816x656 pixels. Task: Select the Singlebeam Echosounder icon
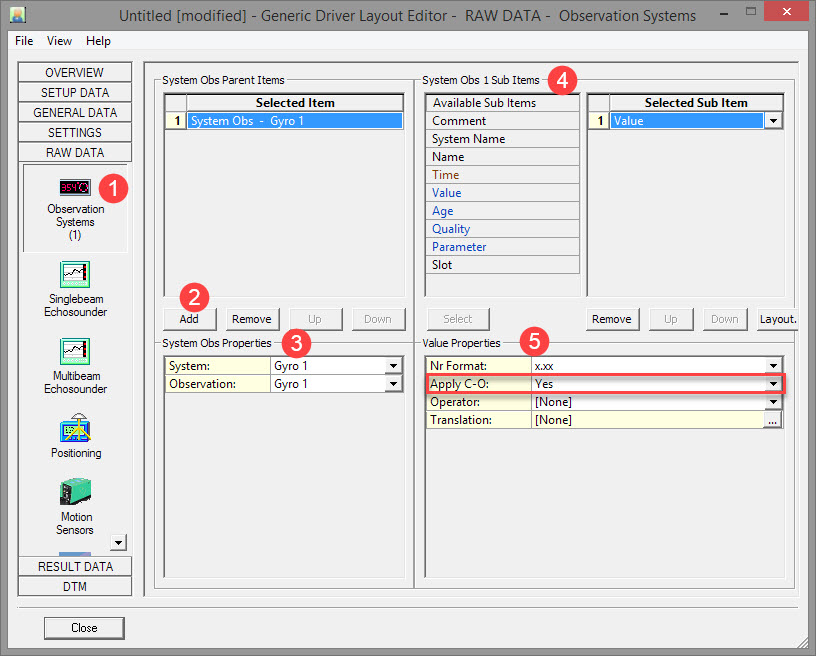(75, 274)
